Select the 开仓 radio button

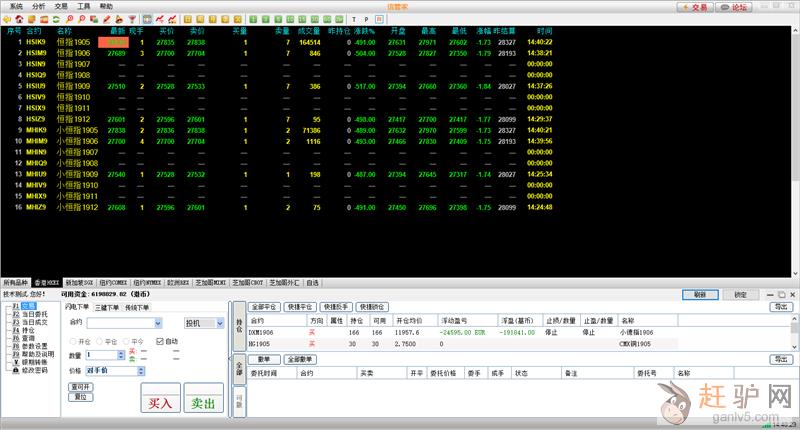coord(73,341)
